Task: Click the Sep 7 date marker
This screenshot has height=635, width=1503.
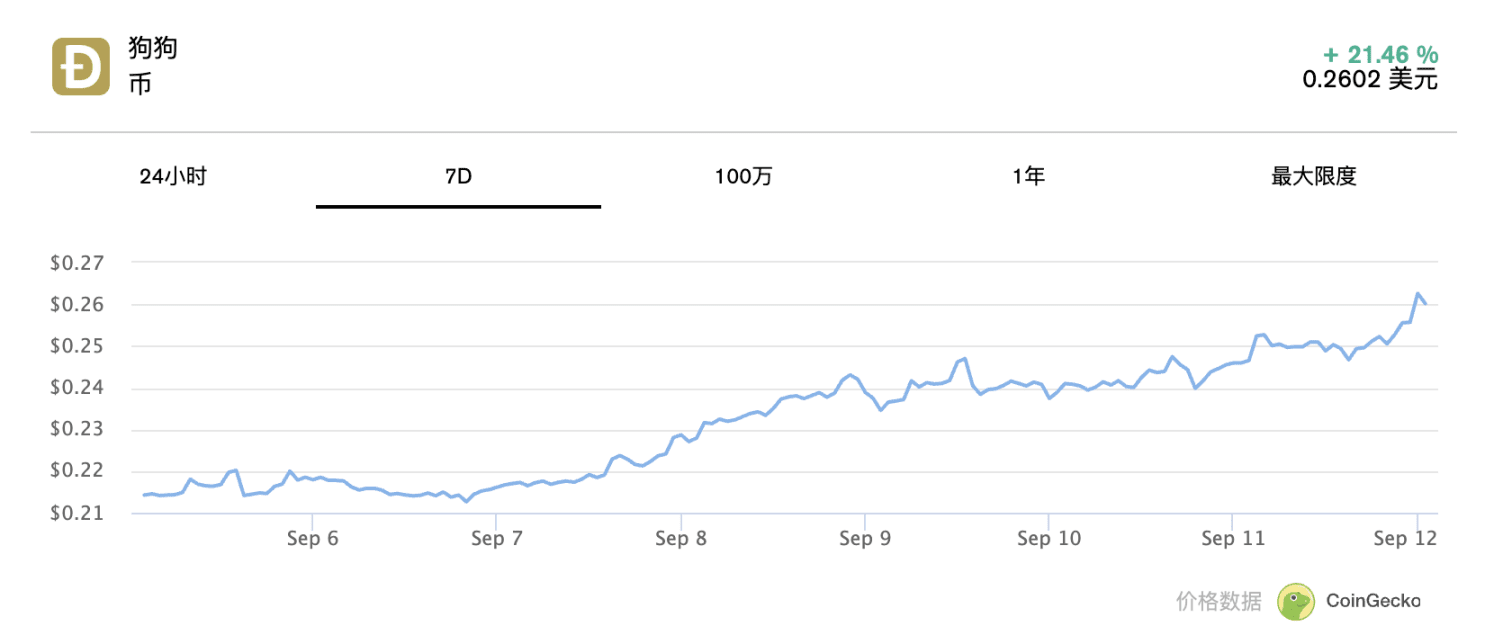Action: (496, 539)
